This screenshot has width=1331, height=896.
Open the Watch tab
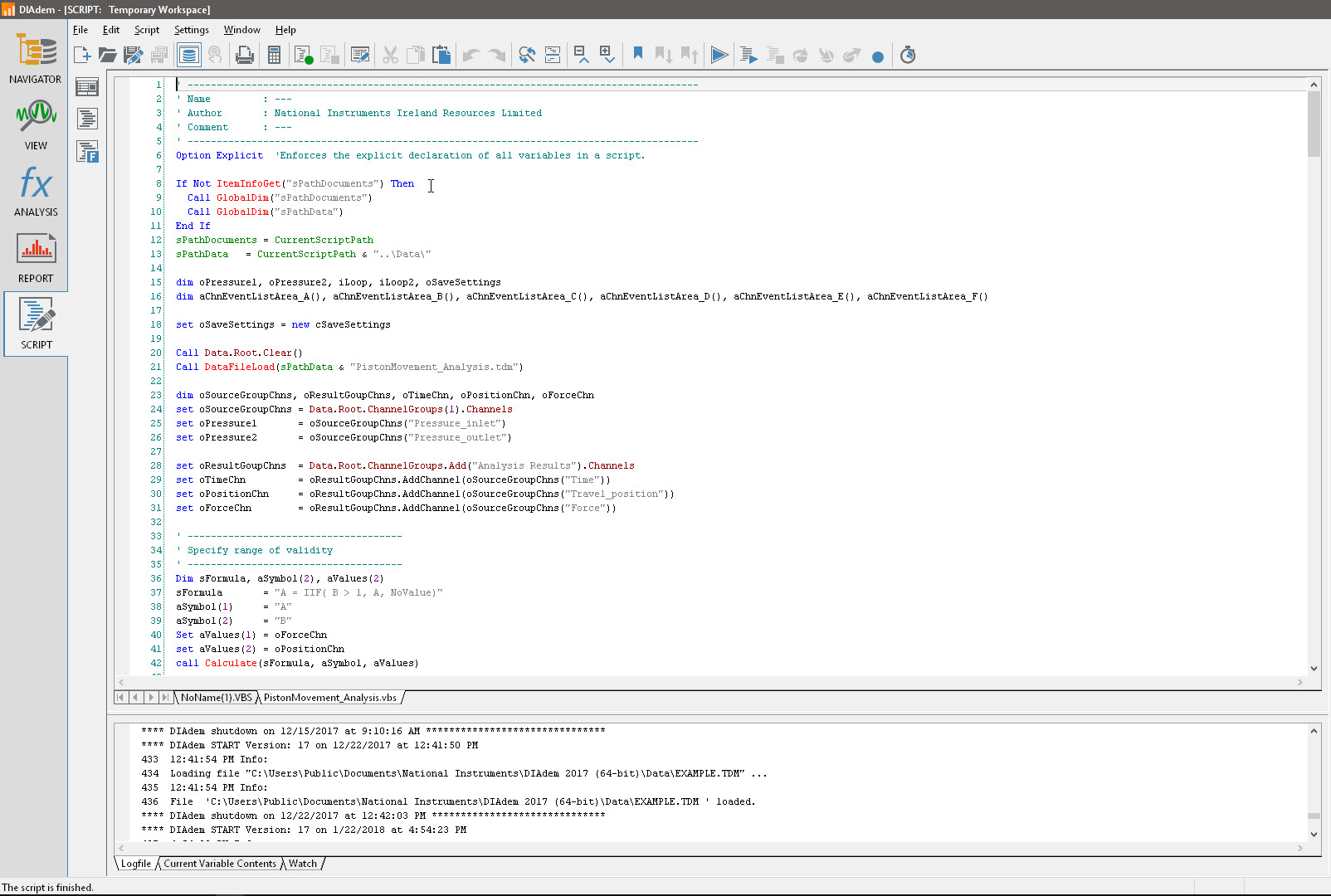point(303,864)
